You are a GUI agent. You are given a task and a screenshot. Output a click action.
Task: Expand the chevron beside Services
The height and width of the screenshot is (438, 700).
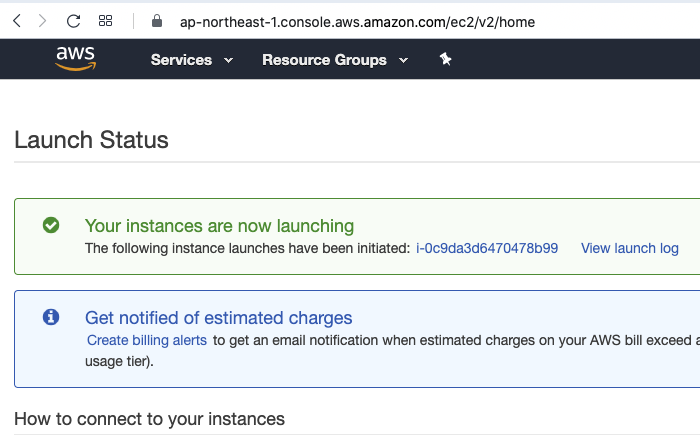pos(228,60)
